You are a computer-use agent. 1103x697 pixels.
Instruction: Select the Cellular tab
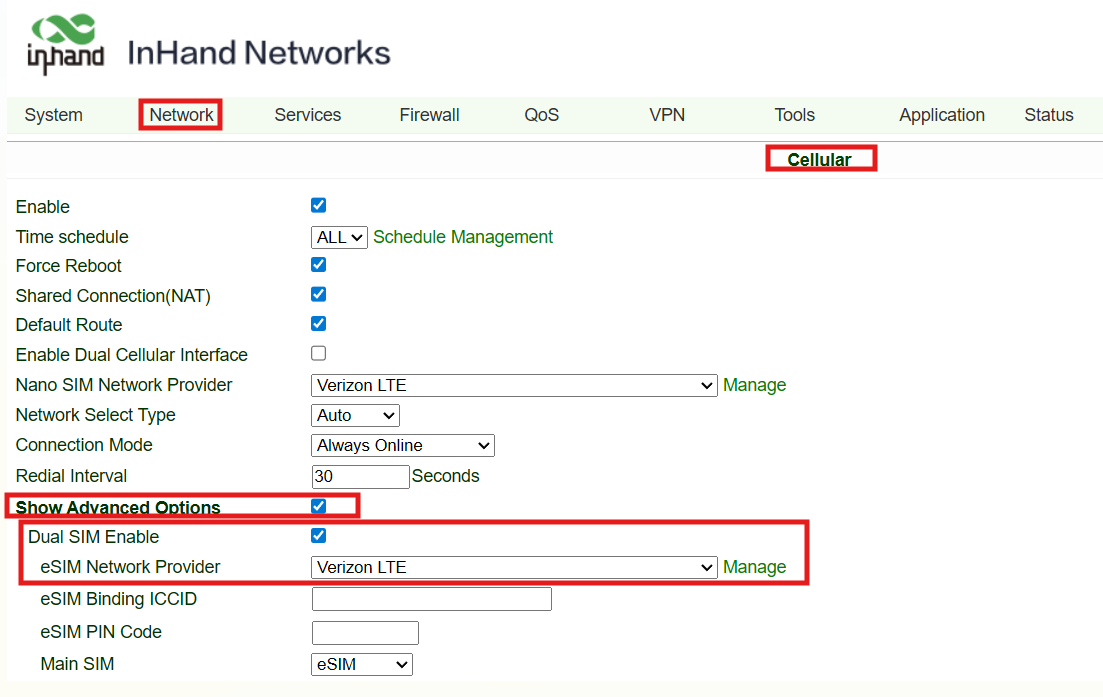click(x=820, y=160)
